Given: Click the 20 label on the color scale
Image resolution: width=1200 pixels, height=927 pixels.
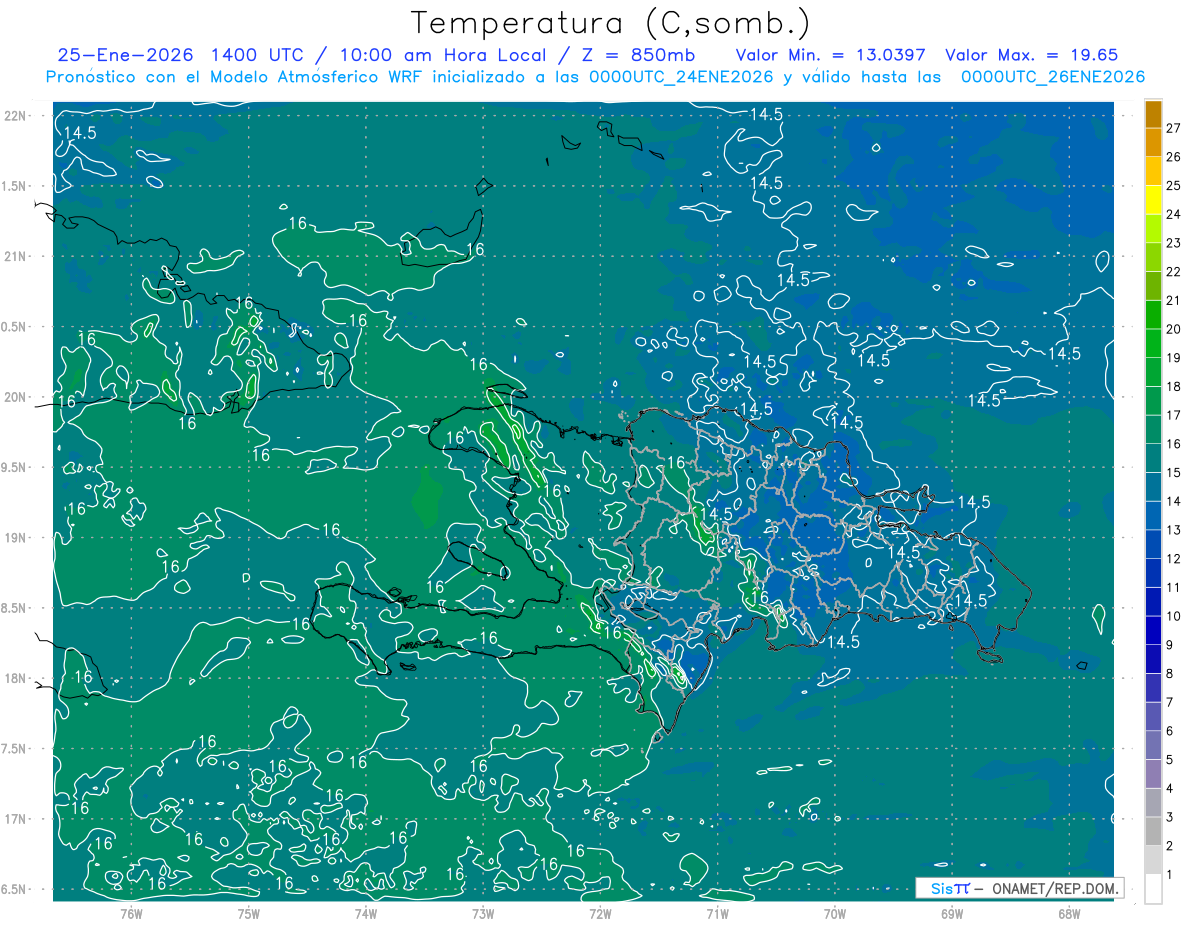Looking at the screenshot, I should coord(1173,329).
